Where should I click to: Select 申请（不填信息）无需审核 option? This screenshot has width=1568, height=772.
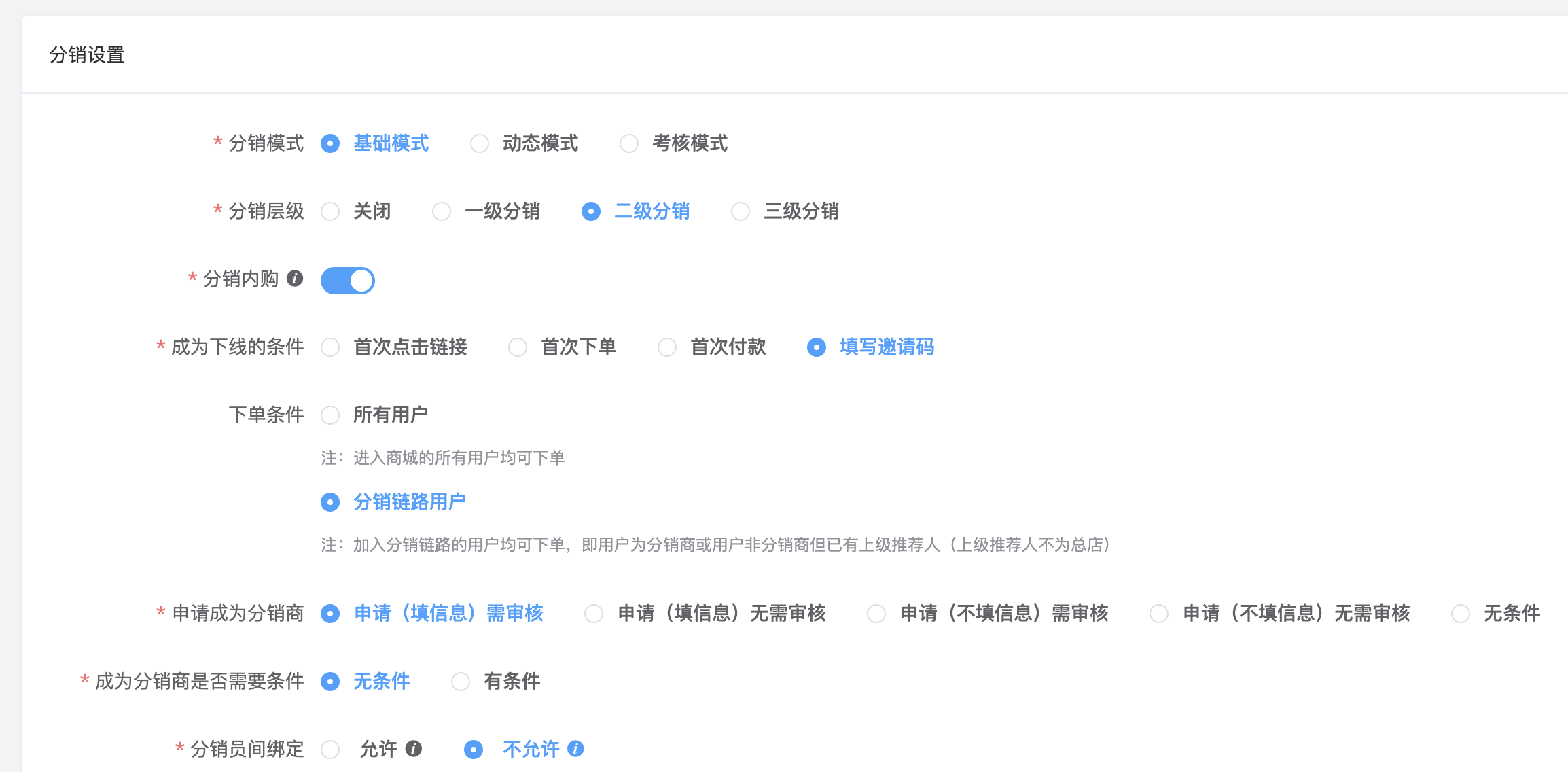(x=1159, y=614)
